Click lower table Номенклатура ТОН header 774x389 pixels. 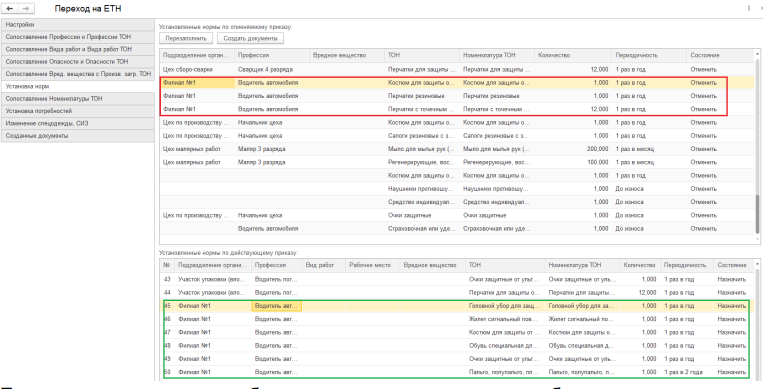(582, 265)
